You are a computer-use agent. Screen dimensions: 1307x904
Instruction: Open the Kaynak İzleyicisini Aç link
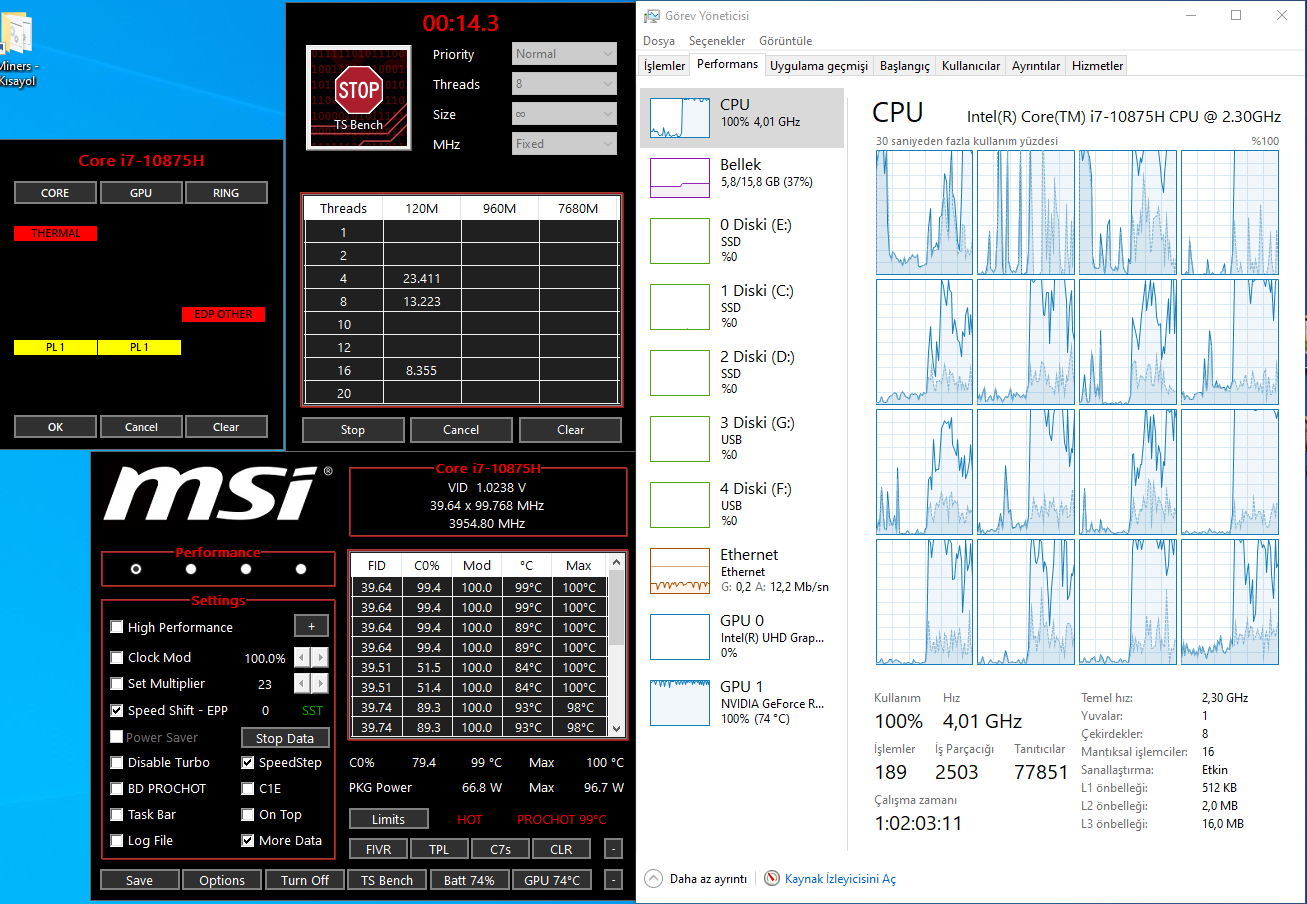pos(840,879)
